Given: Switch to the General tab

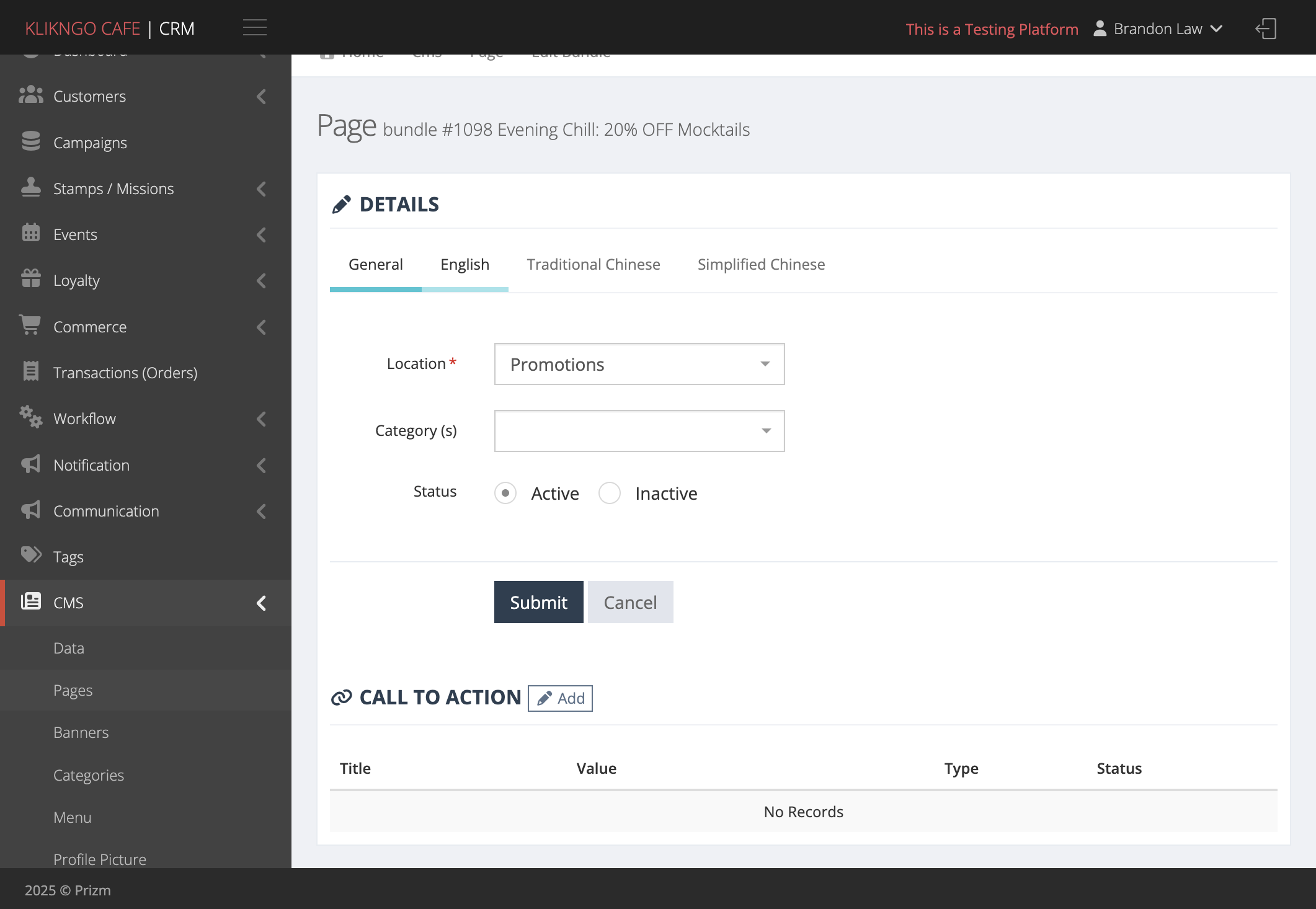Looking at the screenshot, I should tap(376, 264).
